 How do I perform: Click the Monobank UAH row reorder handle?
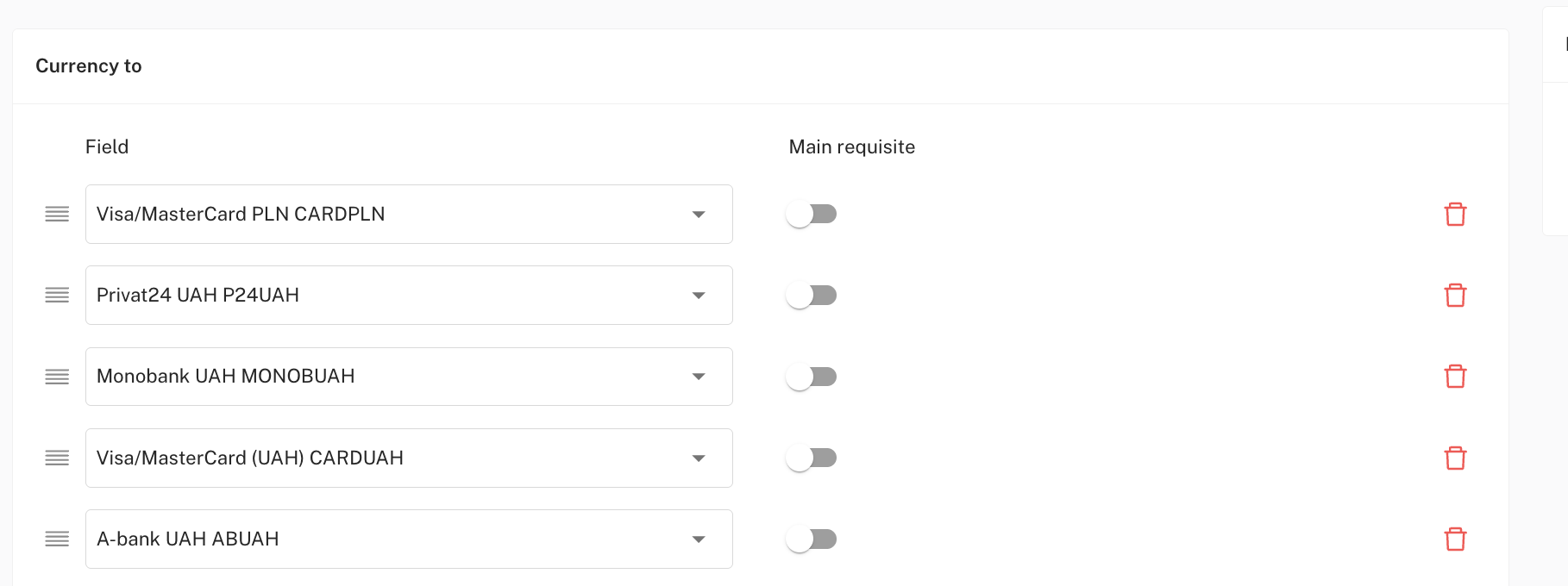57,377
